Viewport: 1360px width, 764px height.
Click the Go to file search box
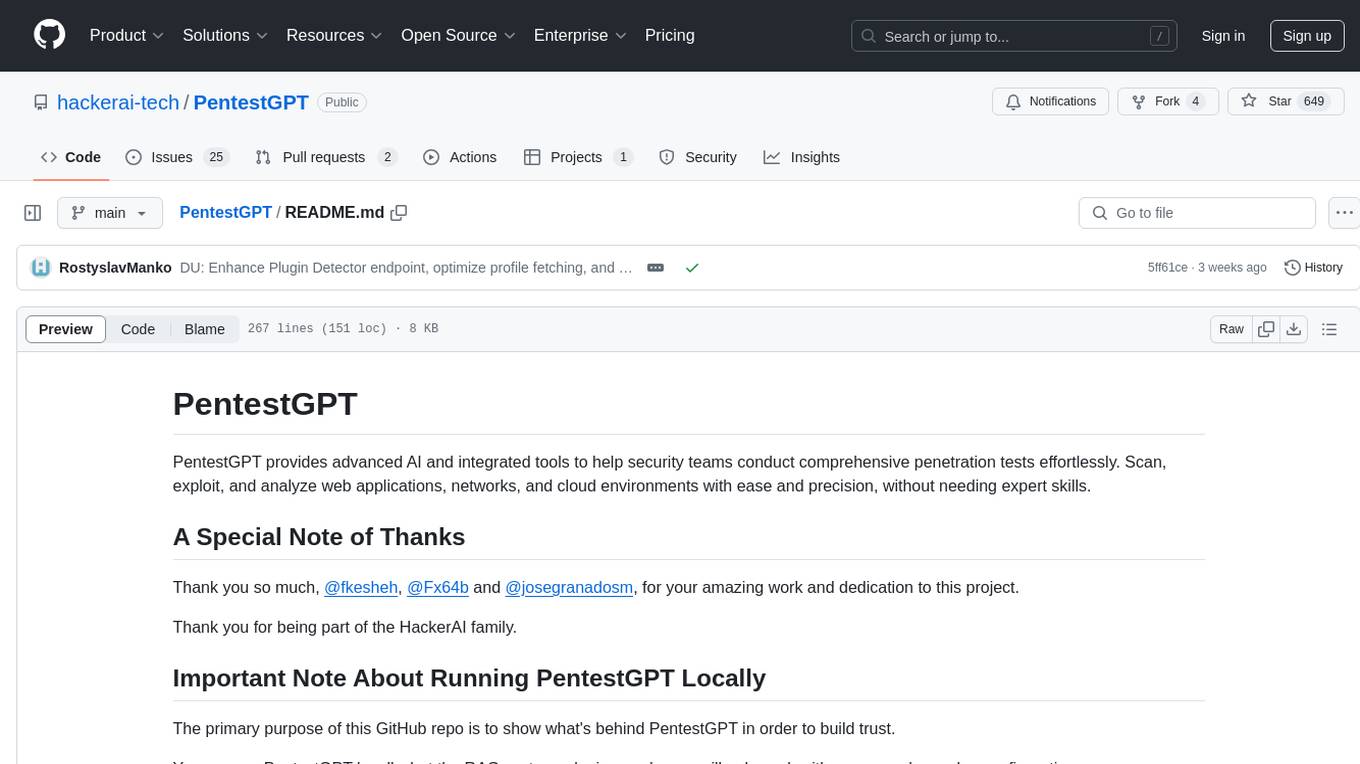[x=1197, y=213]
